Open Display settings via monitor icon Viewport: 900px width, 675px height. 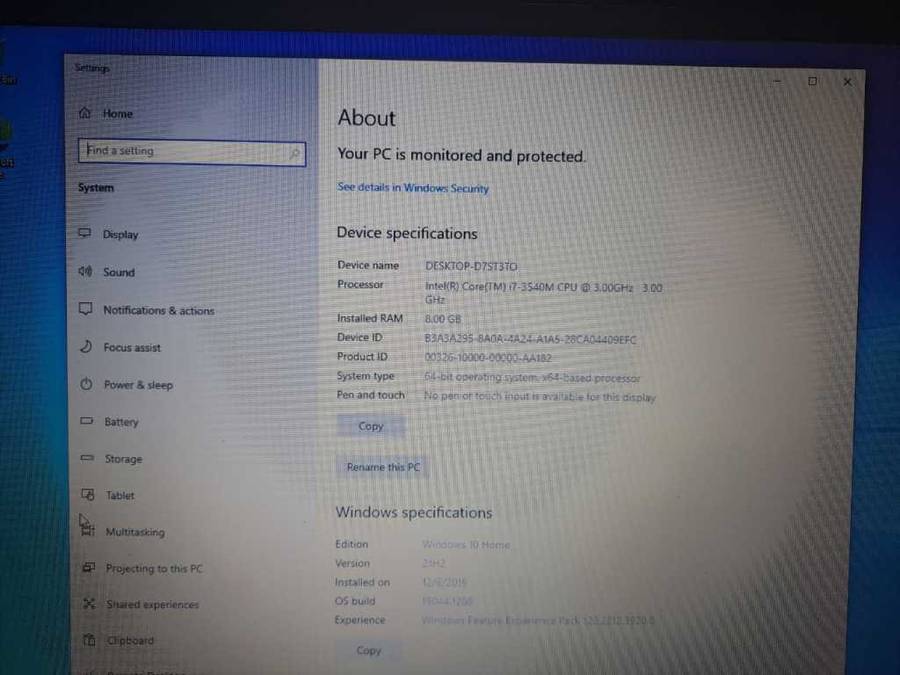[x=85, y=234]
